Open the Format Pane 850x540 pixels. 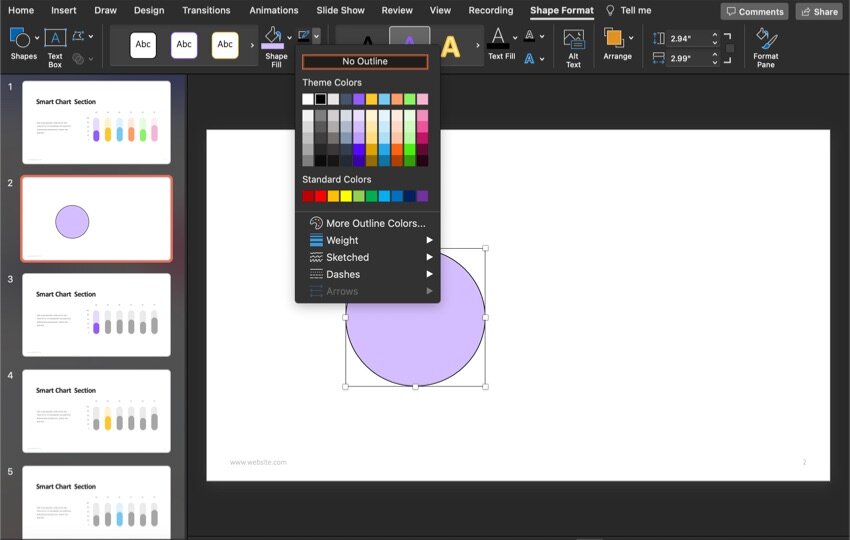(765, 46)
